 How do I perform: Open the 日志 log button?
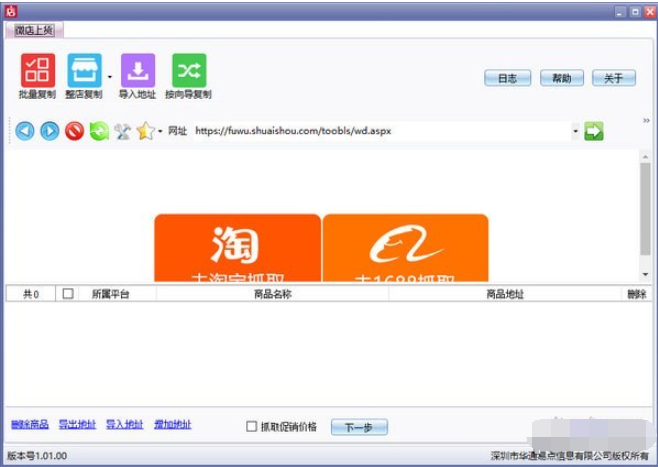(x=507, y=78)
